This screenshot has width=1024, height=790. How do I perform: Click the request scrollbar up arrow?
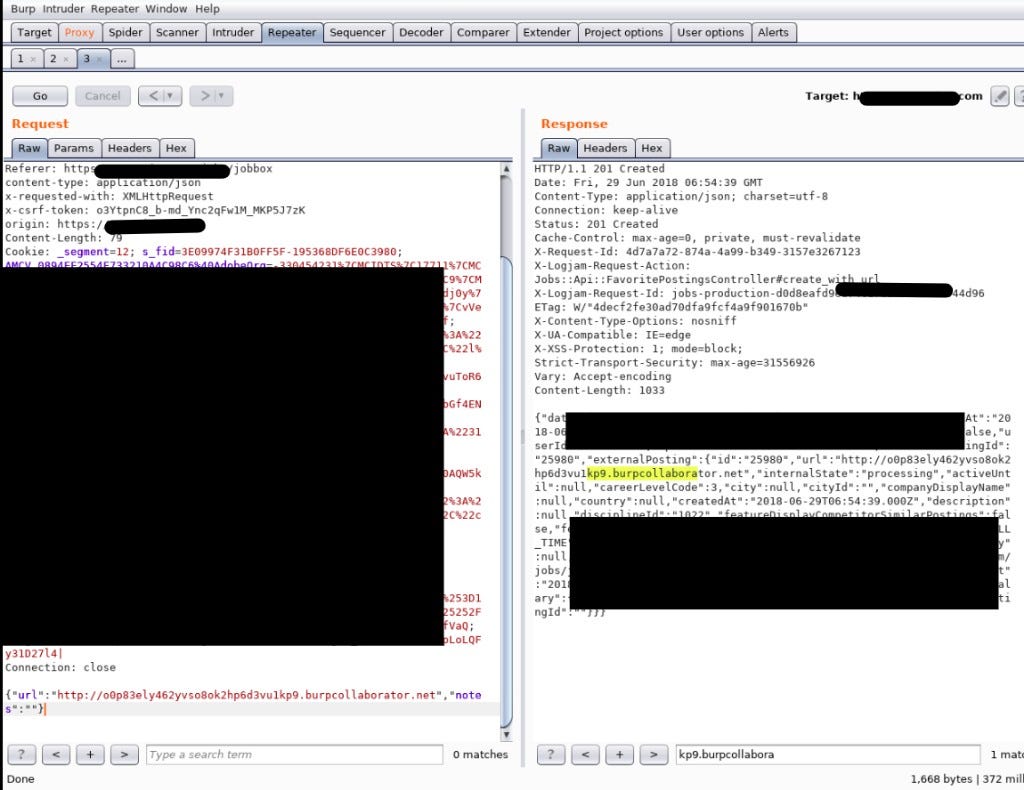tap(506, 168)
